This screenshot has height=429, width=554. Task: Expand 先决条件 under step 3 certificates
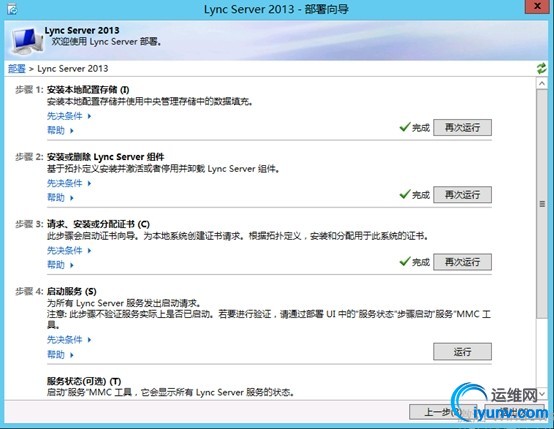(x=69, y=251)
